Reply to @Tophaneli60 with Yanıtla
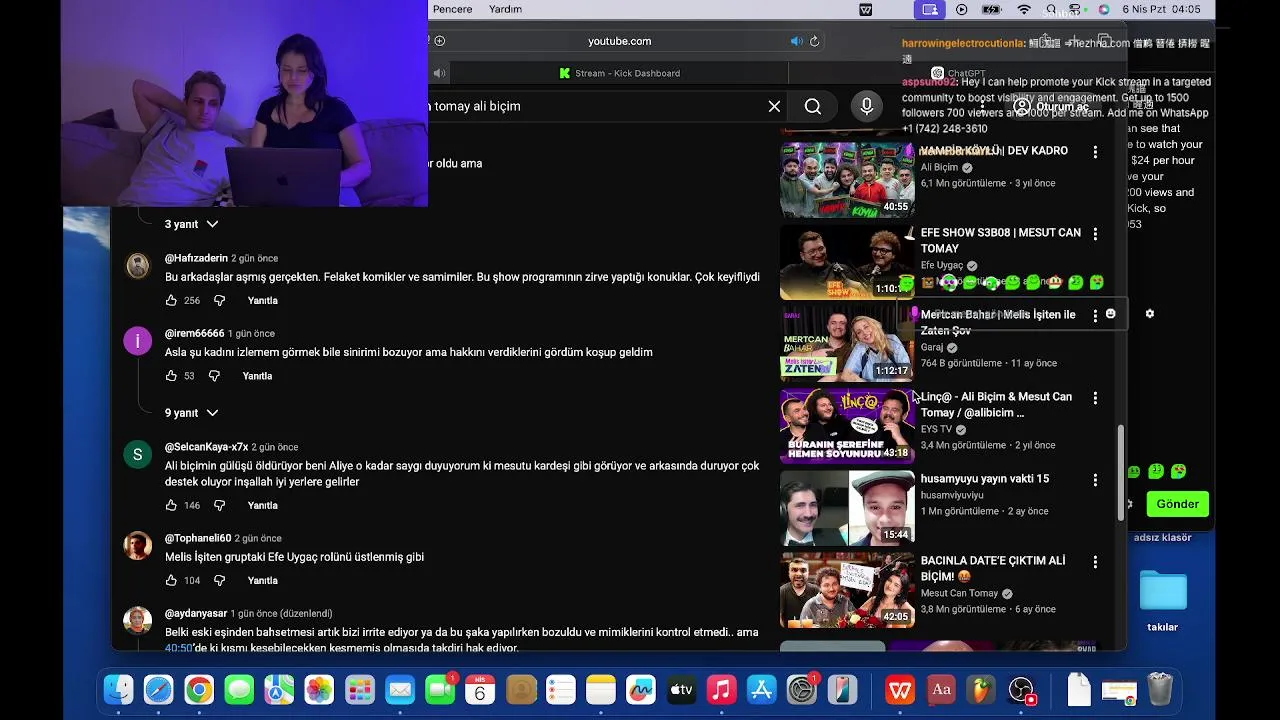The image size is (1280, 720). pos(263,581)
